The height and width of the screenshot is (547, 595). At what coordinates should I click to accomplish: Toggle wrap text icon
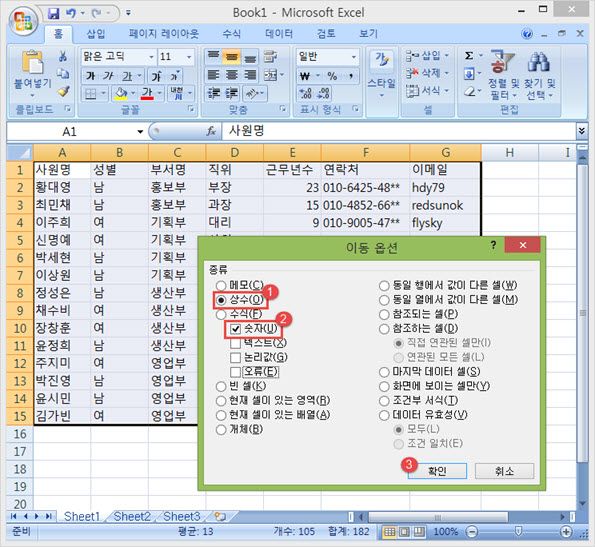[270, 57]
